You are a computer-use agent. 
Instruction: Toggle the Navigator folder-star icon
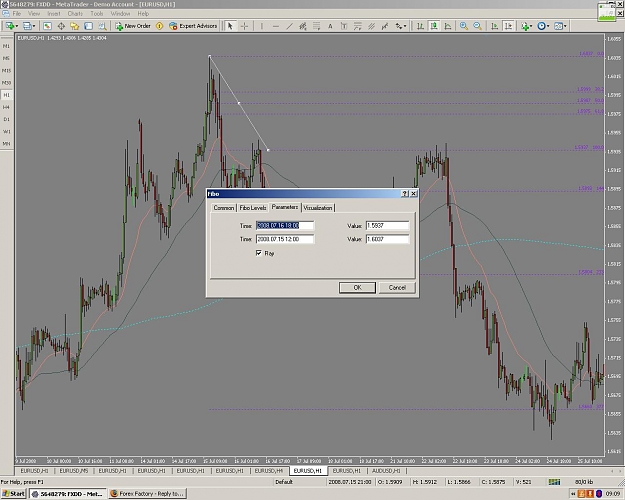coord(75,26)
